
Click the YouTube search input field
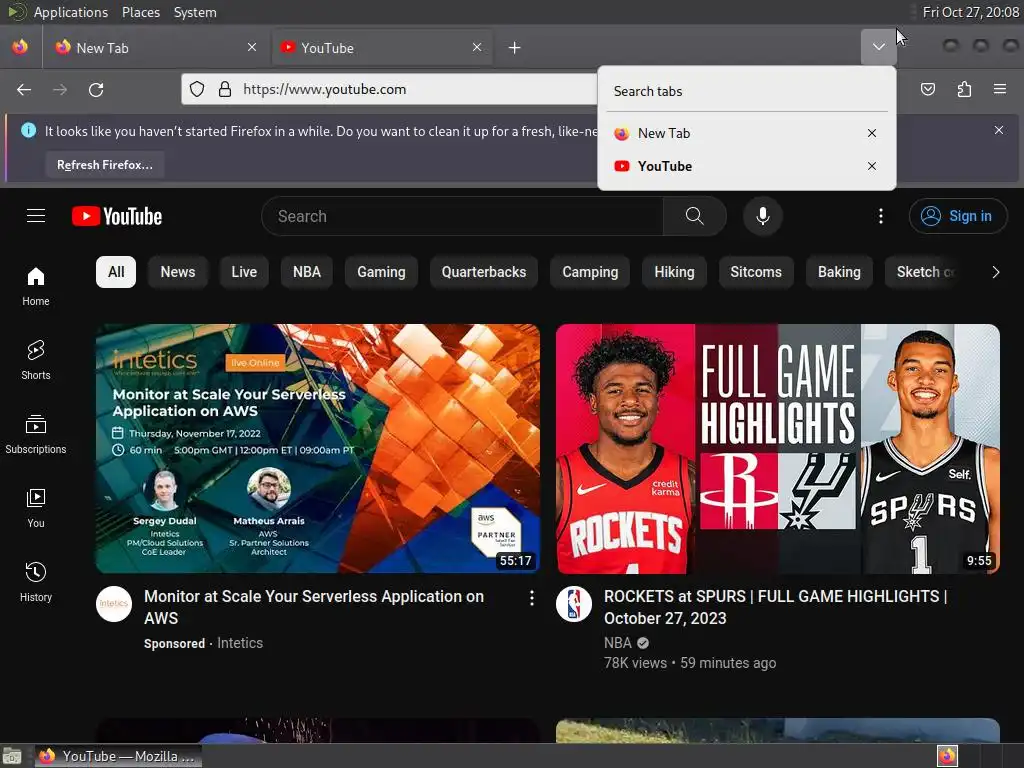(x=462, y=216)
